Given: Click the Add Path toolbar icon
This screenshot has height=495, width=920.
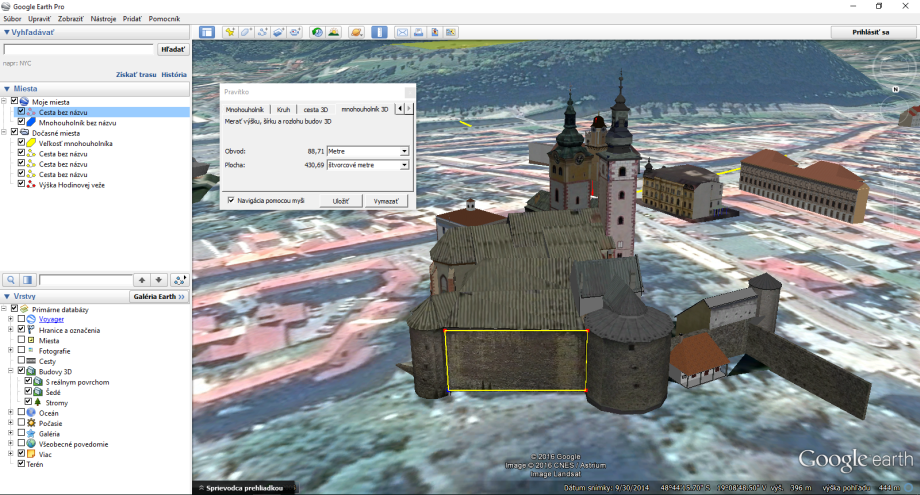Looking at the screenshot, I should point(263,32).
